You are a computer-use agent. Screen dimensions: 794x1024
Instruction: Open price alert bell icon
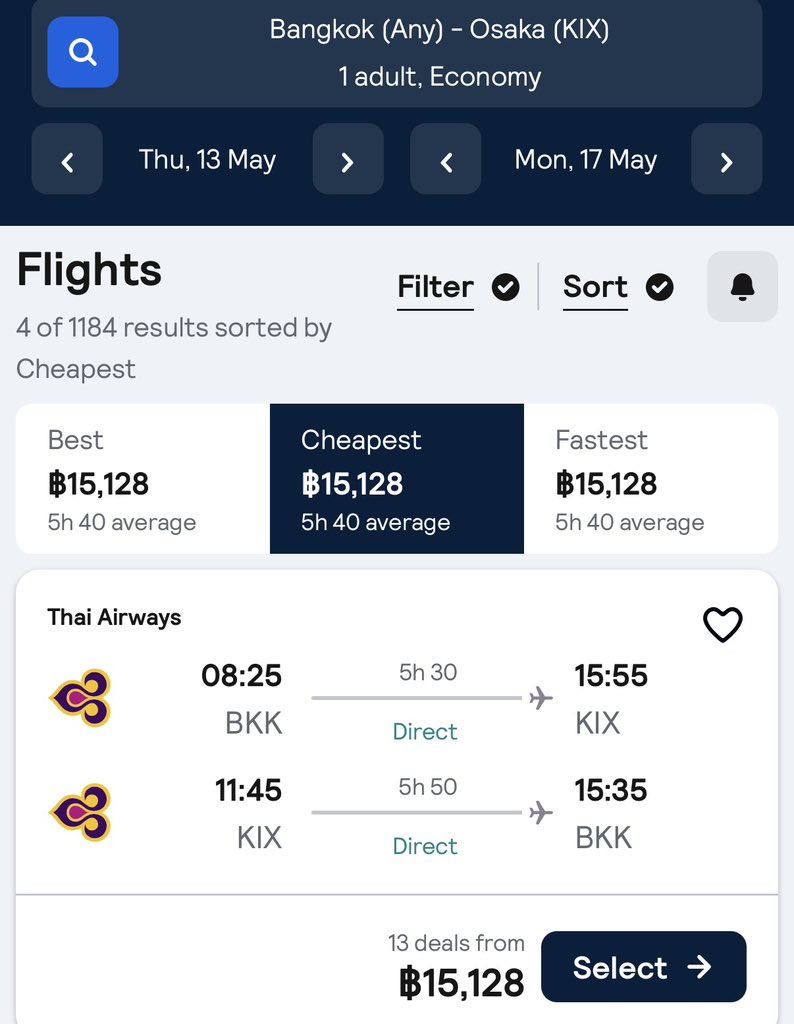(x=742, y=287)
